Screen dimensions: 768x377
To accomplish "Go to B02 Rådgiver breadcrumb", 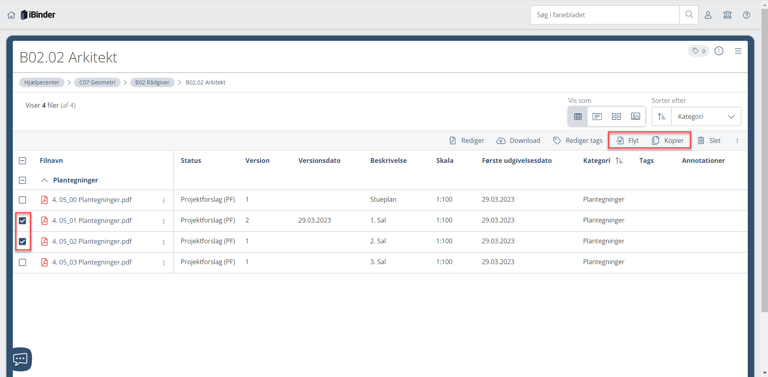I will click(152, 82).
